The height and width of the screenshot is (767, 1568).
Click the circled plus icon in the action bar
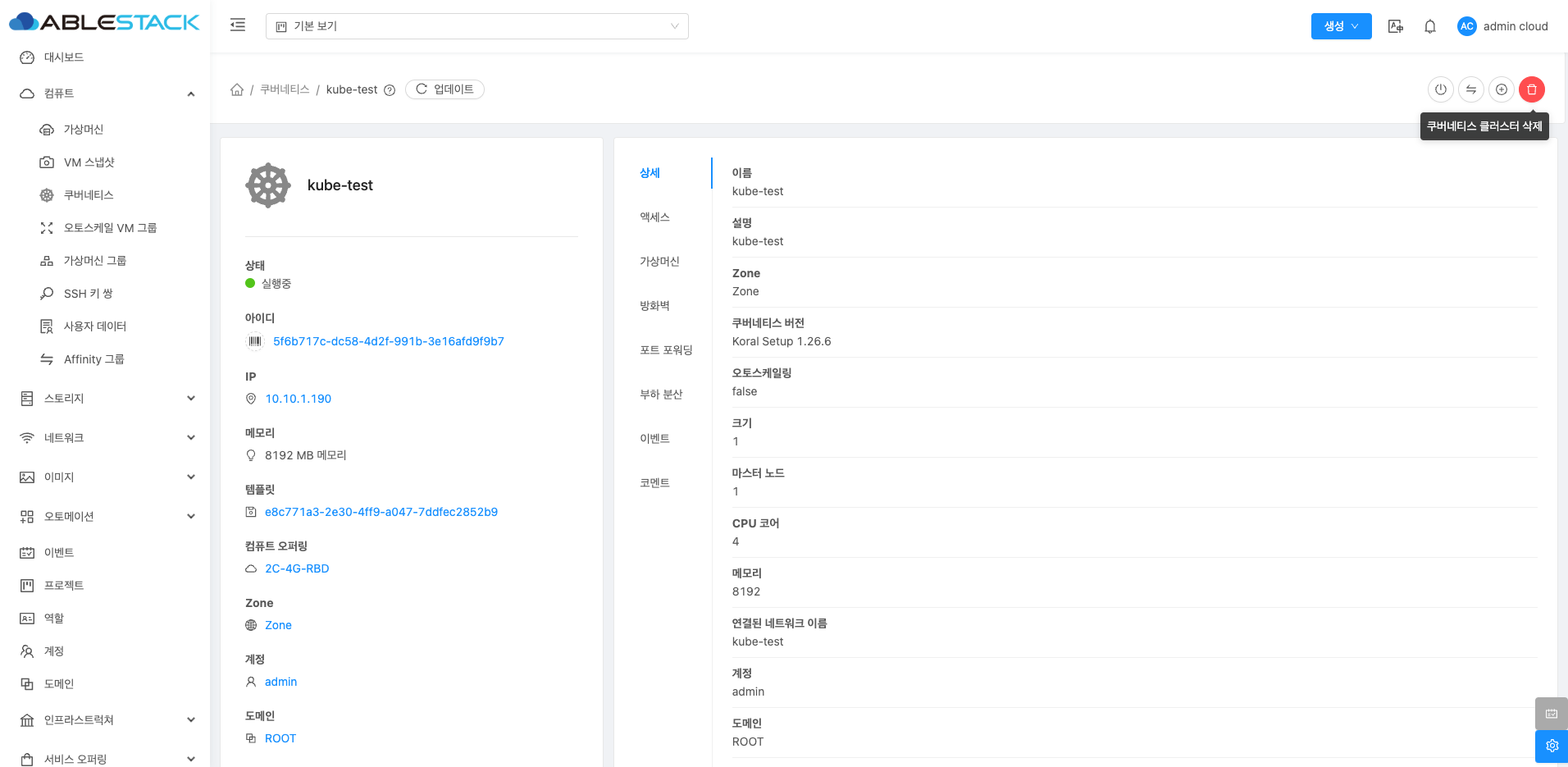tap(1501, 89)
